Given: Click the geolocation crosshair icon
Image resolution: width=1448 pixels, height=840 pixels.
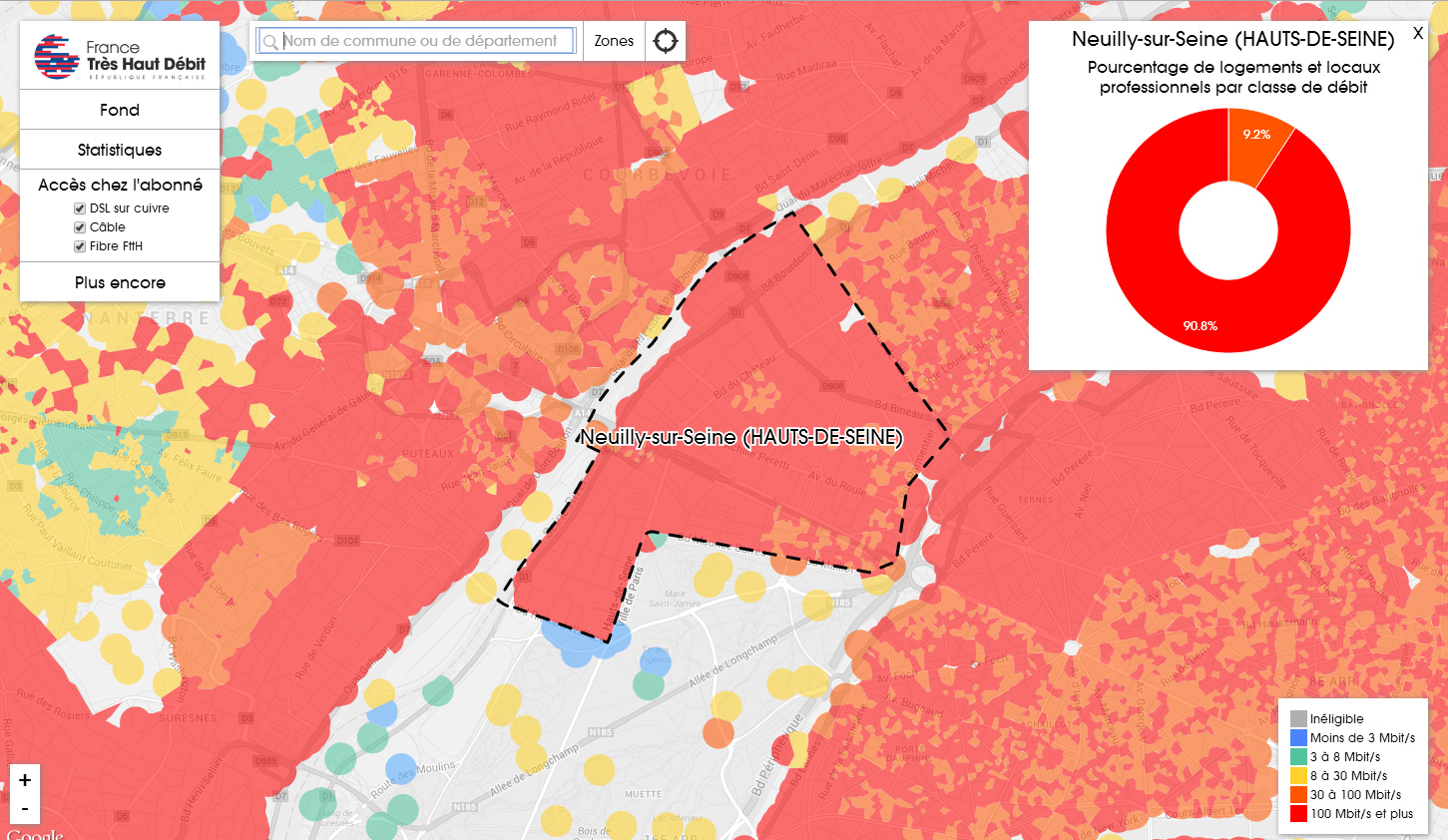Looking at the screenshot, I should click(x=665, y=41).
